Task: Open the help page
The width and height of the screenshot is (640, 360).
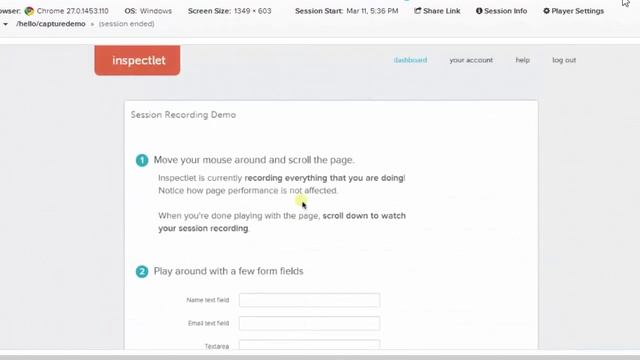Action: 522,60
